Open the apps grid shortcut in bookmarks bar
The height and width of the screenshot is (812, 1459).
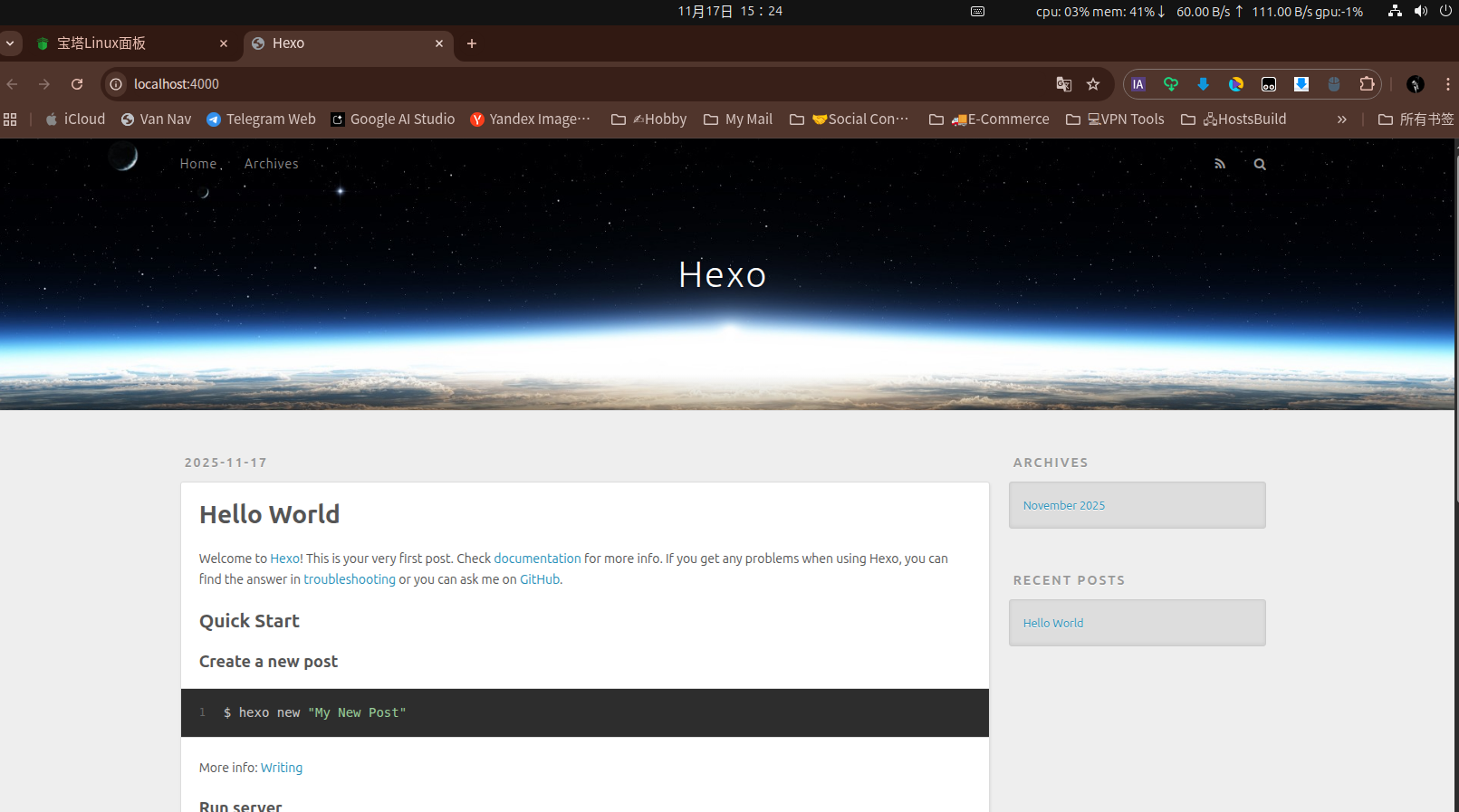[11, 119]
